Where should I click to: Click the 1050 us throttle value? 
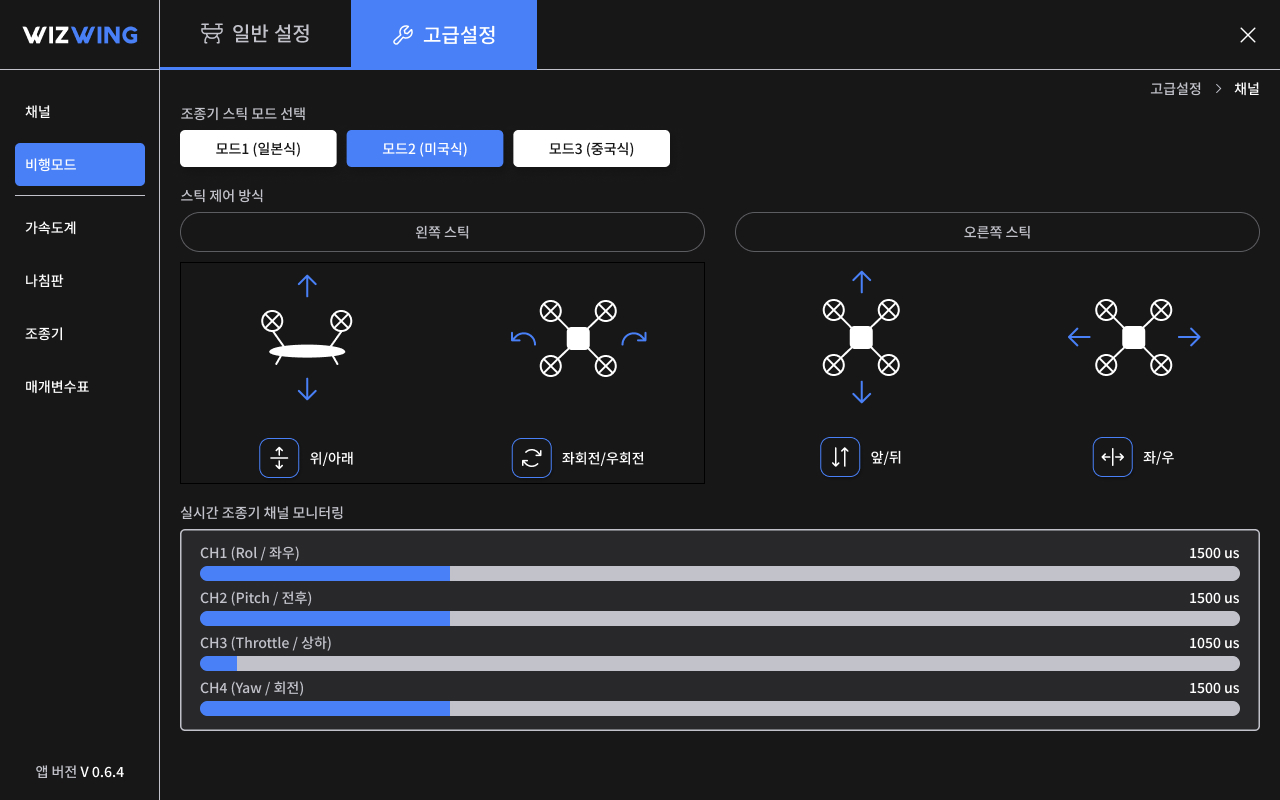[x=1214, y=643]
